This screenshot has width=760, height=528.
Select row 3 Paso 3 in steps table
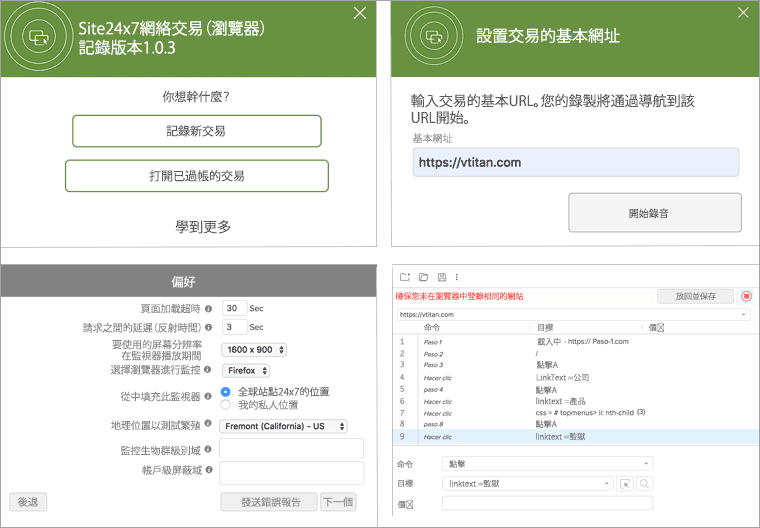coord(575,365)
